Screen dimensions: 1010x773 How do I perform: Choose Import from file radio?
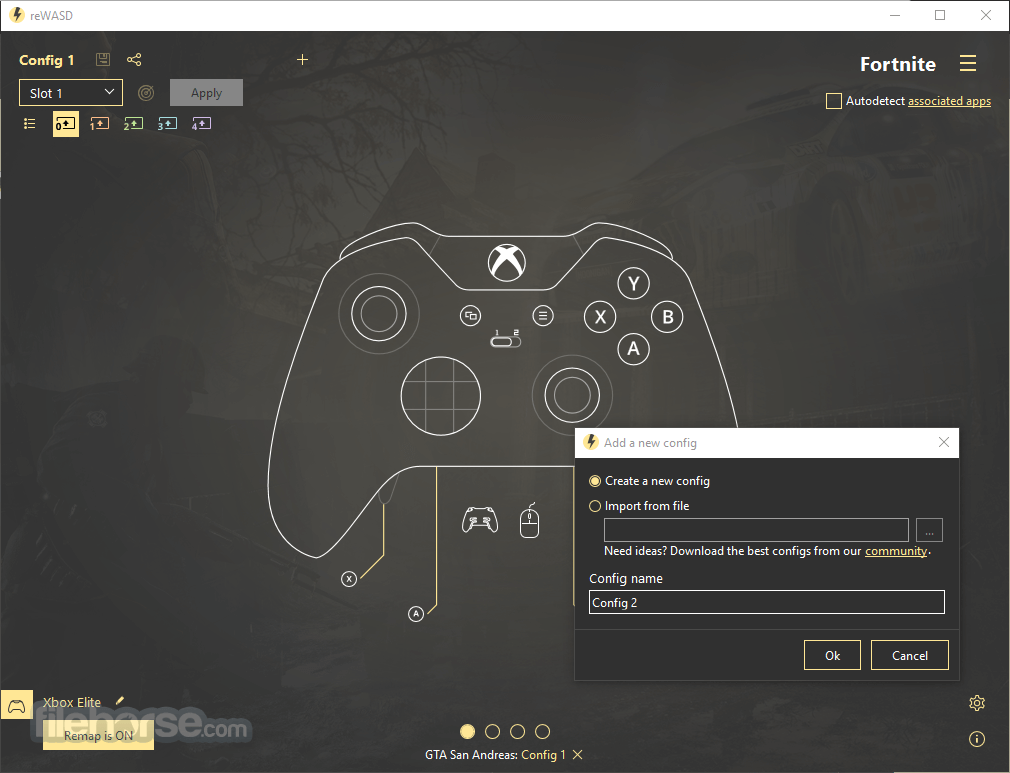[x=595, y=506]
